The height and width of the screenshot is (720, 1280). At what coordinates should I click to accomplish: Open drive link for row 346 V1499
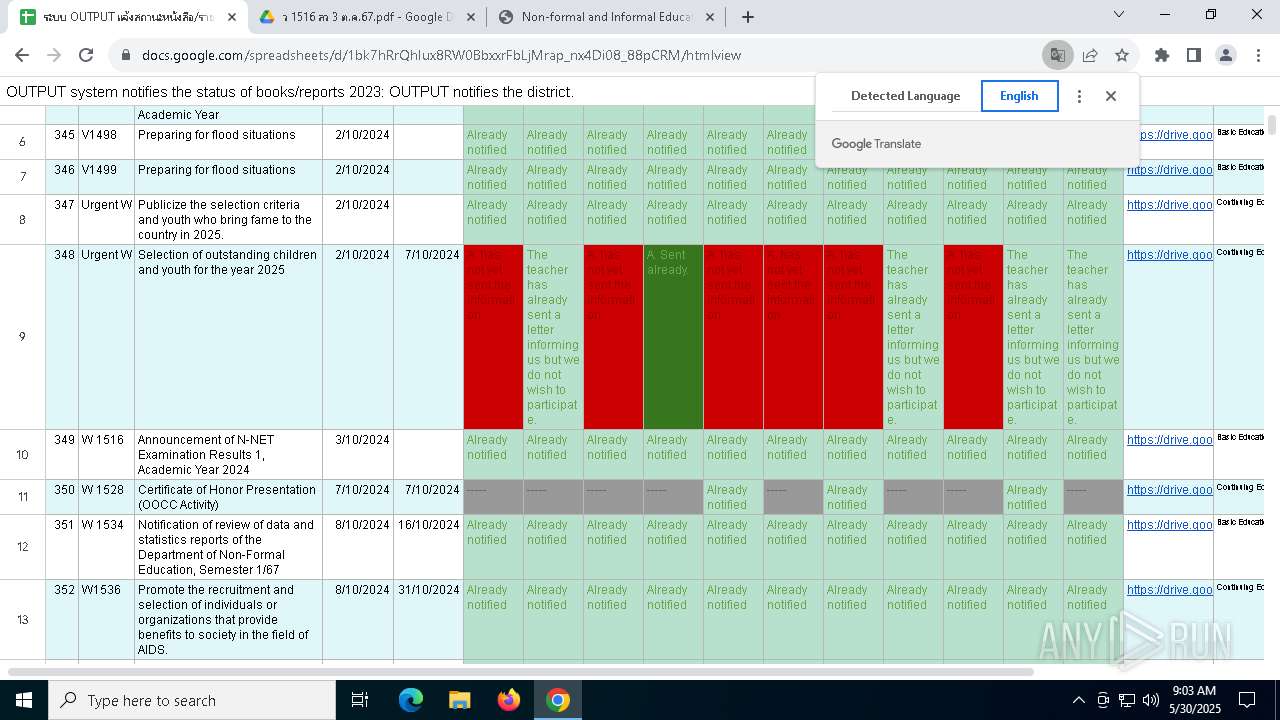pyautogui.click(x=1169, y=170)
